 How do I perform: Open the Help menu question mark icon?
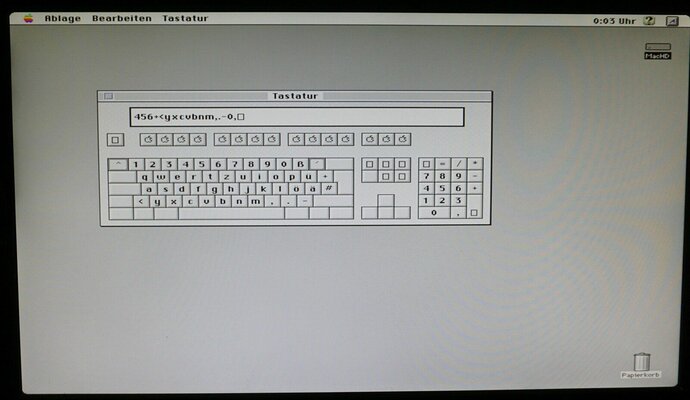[x=648, y=19]
